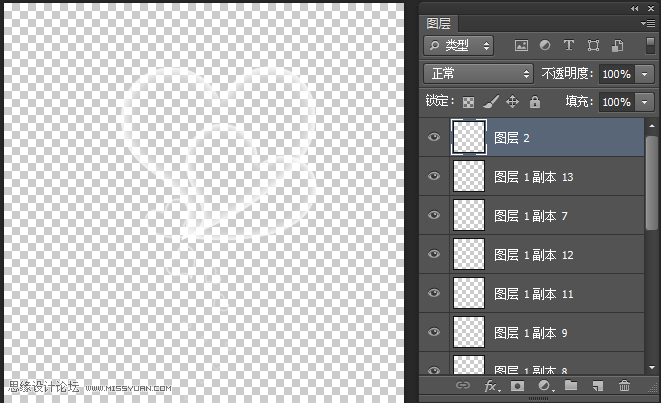
Task: Hide layer 图层 1 副本 8
Action: click(x=434, y=370)
